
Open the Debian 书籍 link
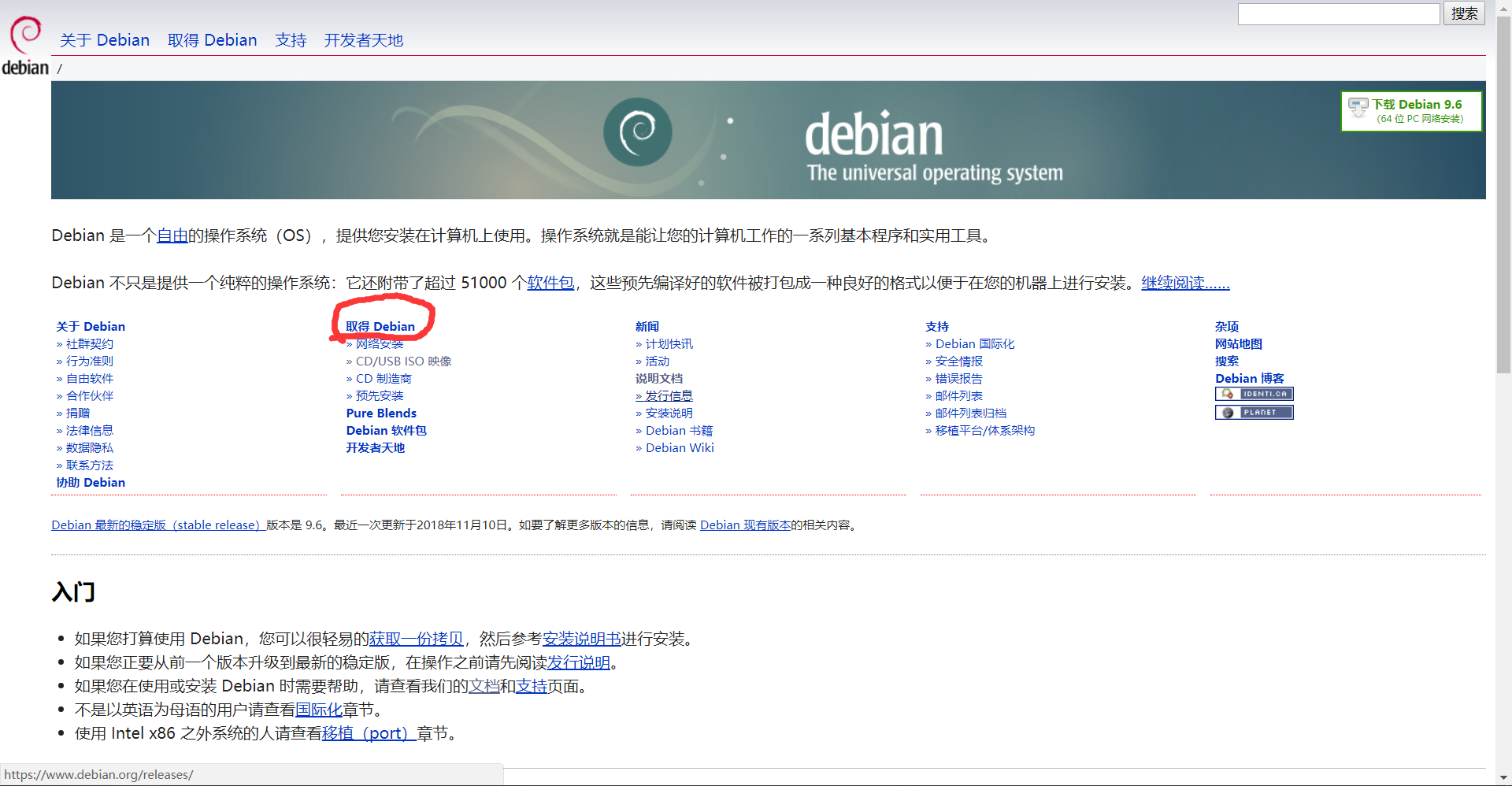tap(680, 430)
